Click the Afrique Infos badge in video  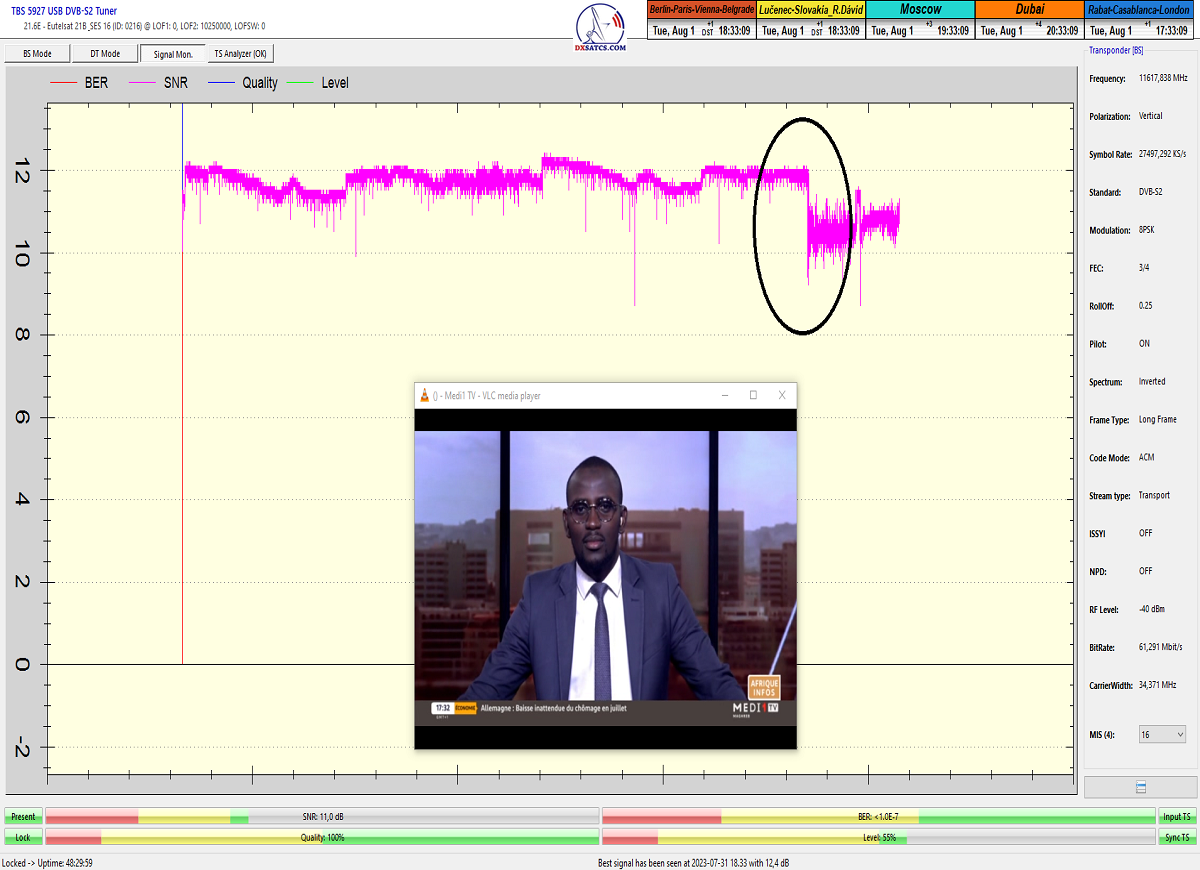[x=763, y=687]
